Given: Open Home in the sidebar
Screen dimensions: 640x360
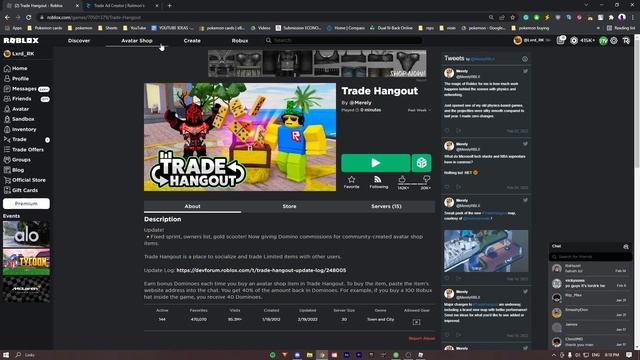Looking at the screenshot, I should pos(16,68).
